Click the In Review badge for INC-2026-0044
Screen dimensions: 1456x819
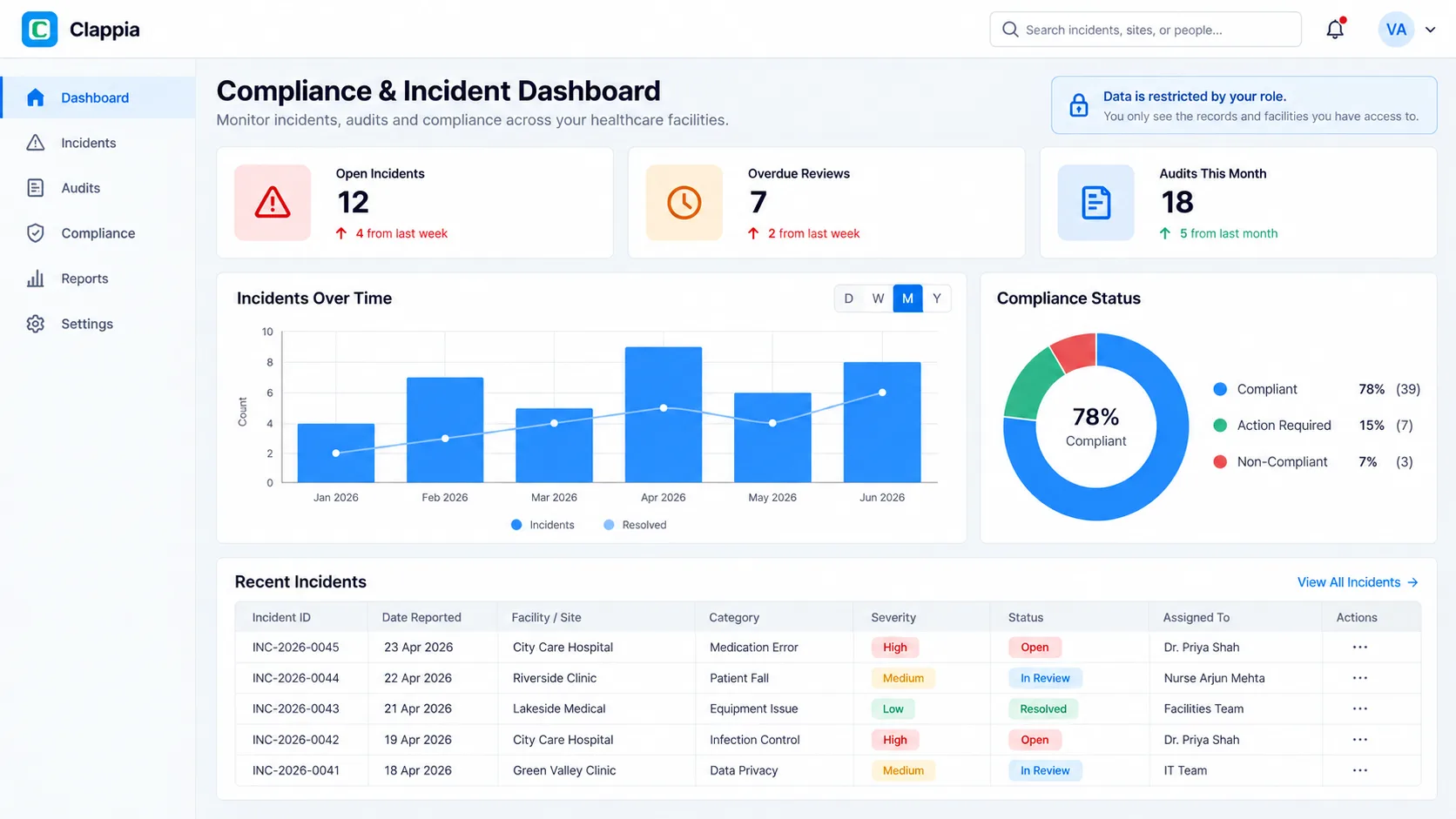(1045, 678)
